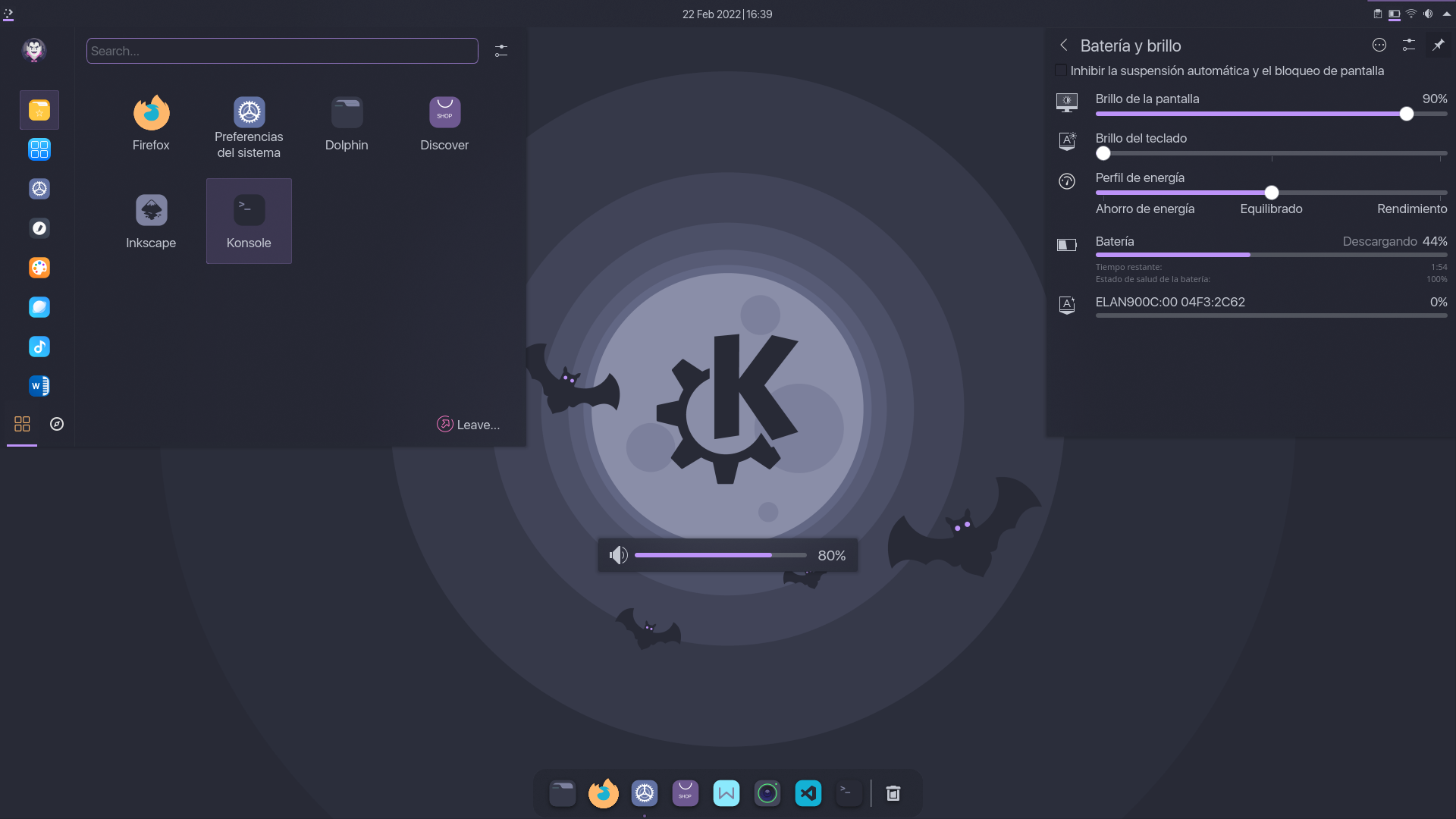Pin the Batería y brillo popup open
1456x819 pixels.
point(1438,45)
